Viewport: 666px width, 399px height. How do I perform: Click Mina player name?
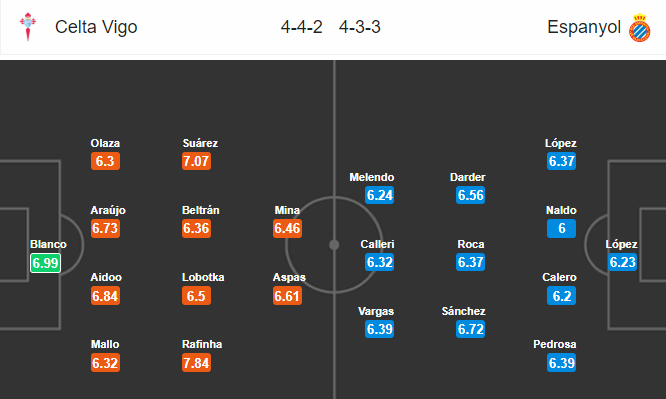(287, 210)
